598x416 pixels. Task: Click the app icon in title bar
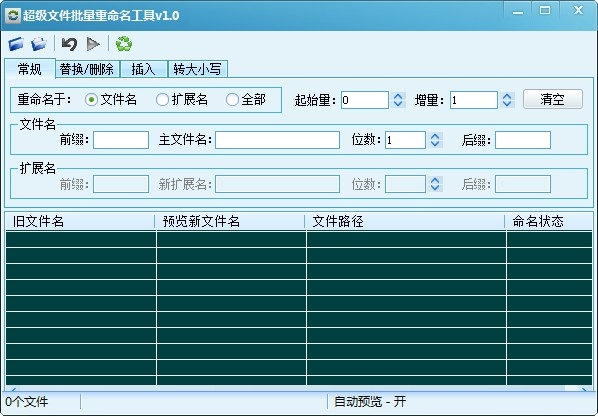(13, 16)
